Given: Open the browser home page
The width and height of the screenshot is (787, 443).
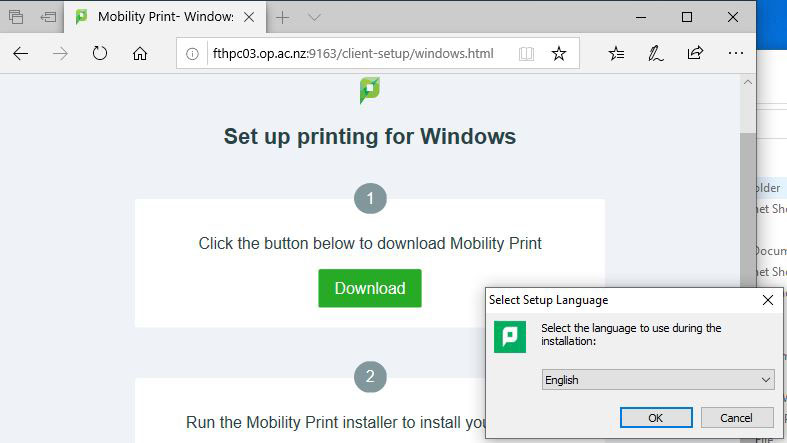Looking at the screenshot, I should pyautogui.click(x=140, y=53).
